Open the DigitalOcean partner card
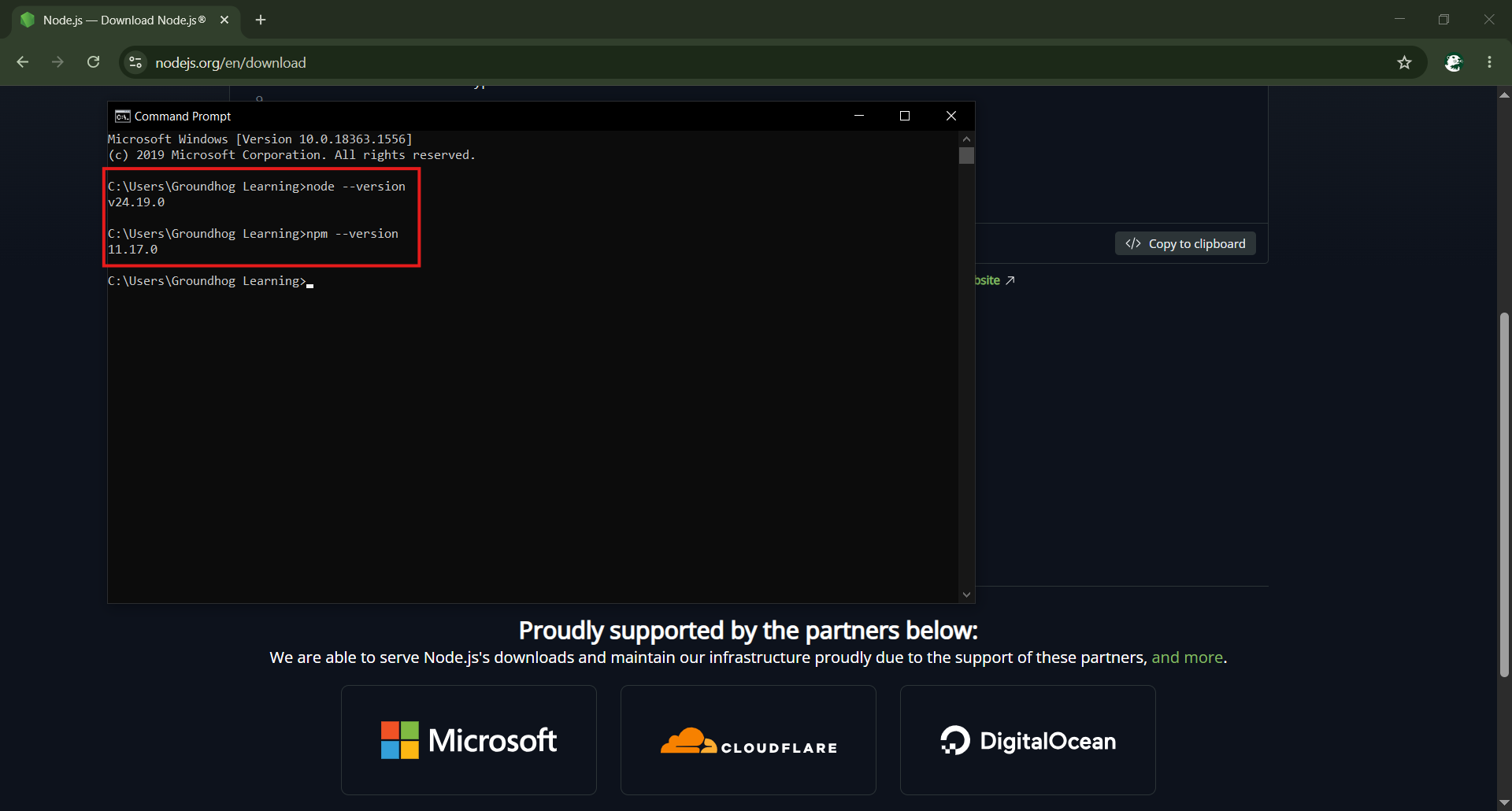Screen dimensions: 1512x811 coord(1028,740)
